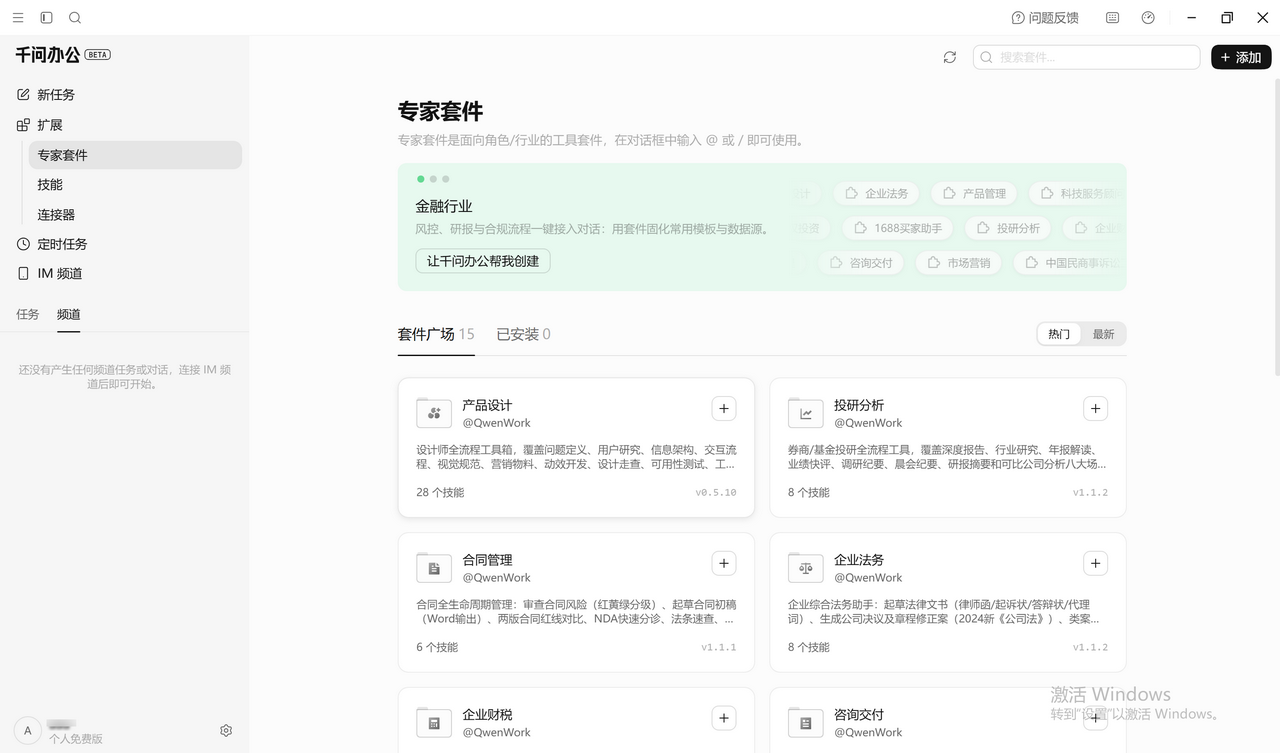The height and width of the screenshot is (753, 1280).
Task: Click the 企业法务 scales folder icon
Action: [806, 567]
